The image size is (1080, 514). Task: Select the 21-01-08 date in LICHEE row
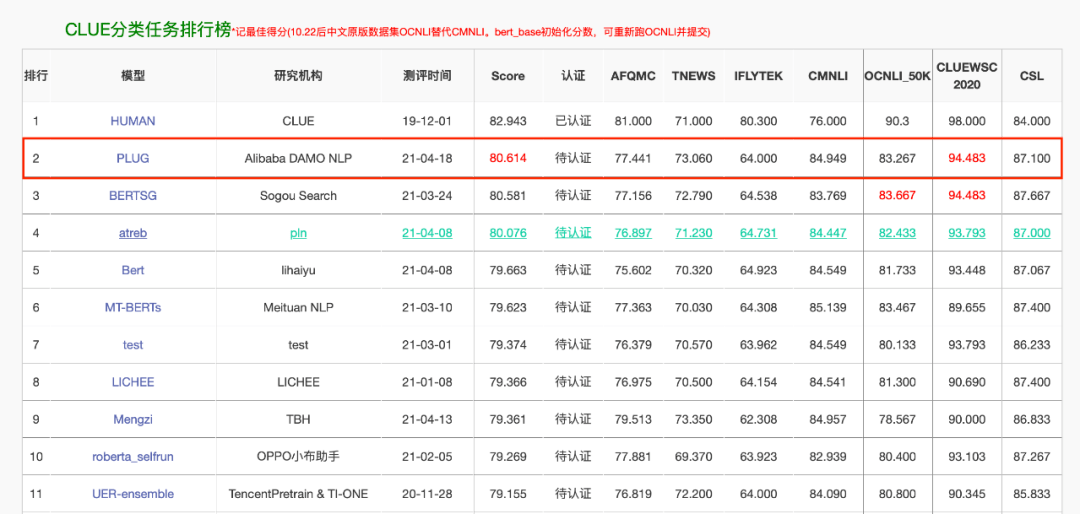click(x=427, y=382)
